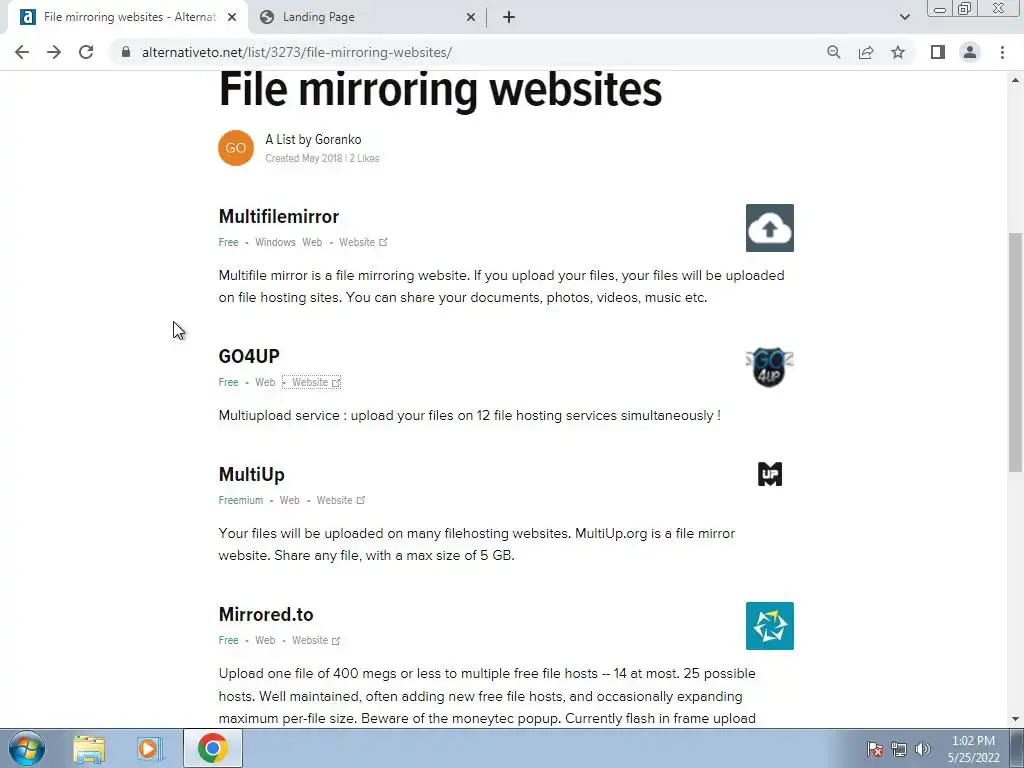
Task: Click the scrollbar down arrow
Action: click(1015, 720)
